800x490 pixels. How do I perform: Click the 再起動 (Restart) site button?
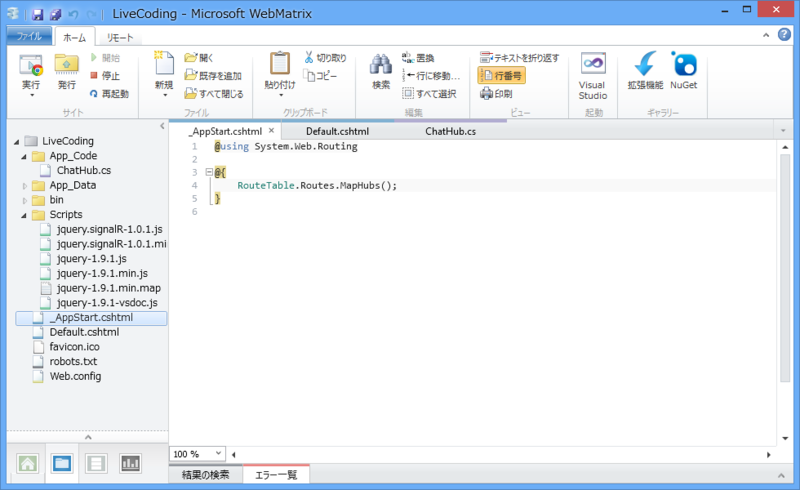109,93
